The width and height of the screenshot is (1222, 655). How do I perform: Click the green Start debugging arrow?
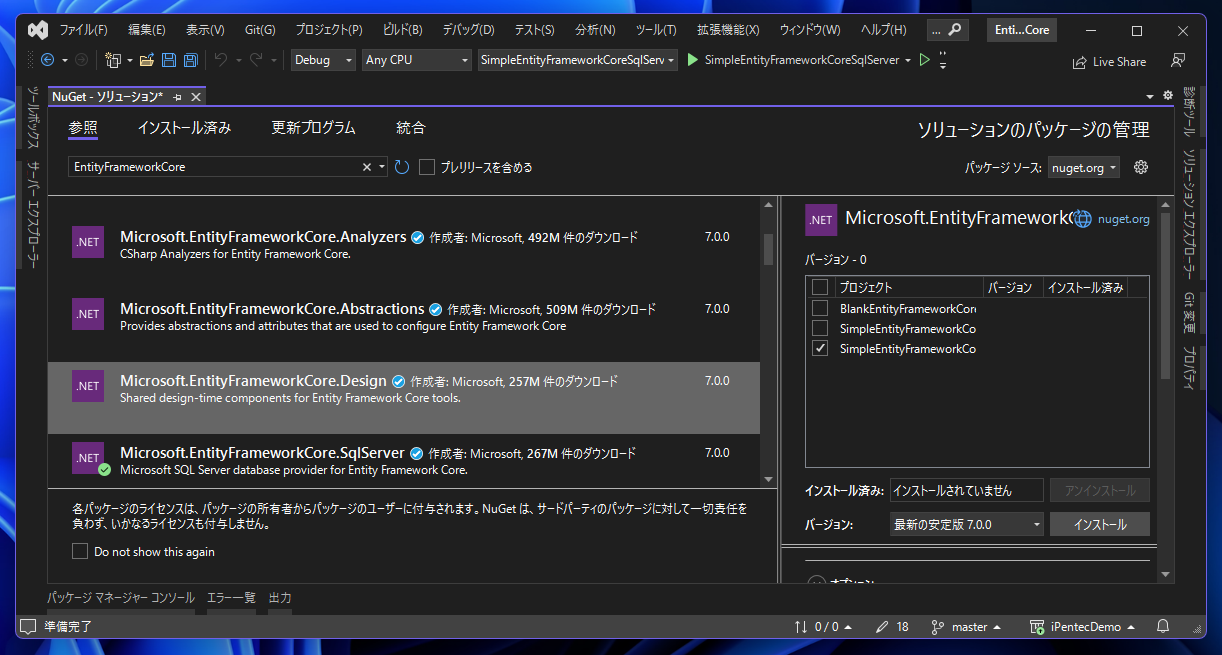pos(692,60)
